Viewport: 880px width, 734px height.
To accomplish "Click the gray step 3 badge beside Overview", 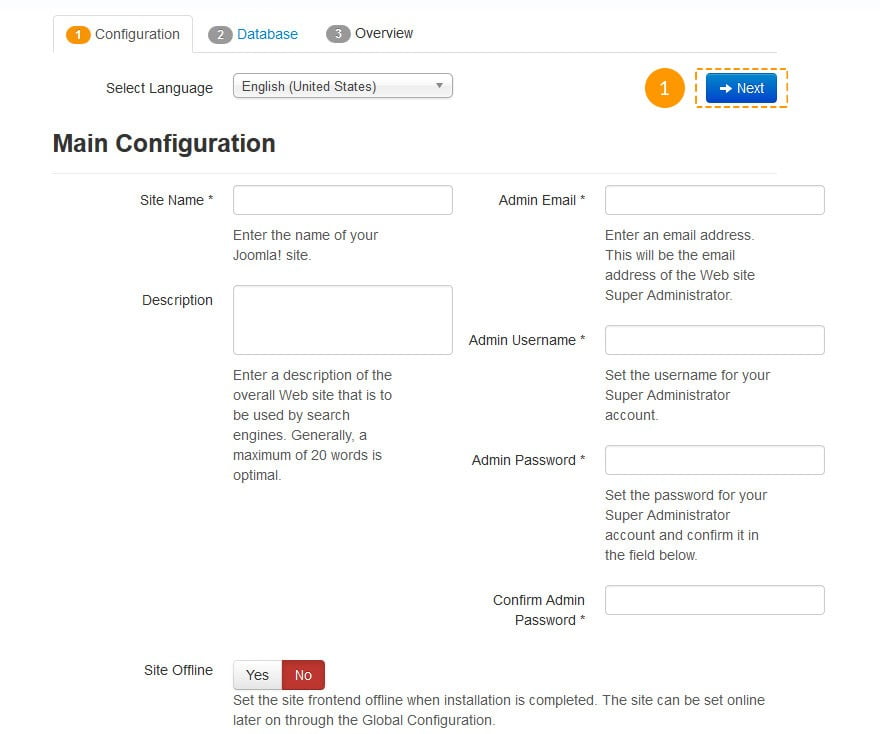I will pyautogui.click(x=338, y=34).
